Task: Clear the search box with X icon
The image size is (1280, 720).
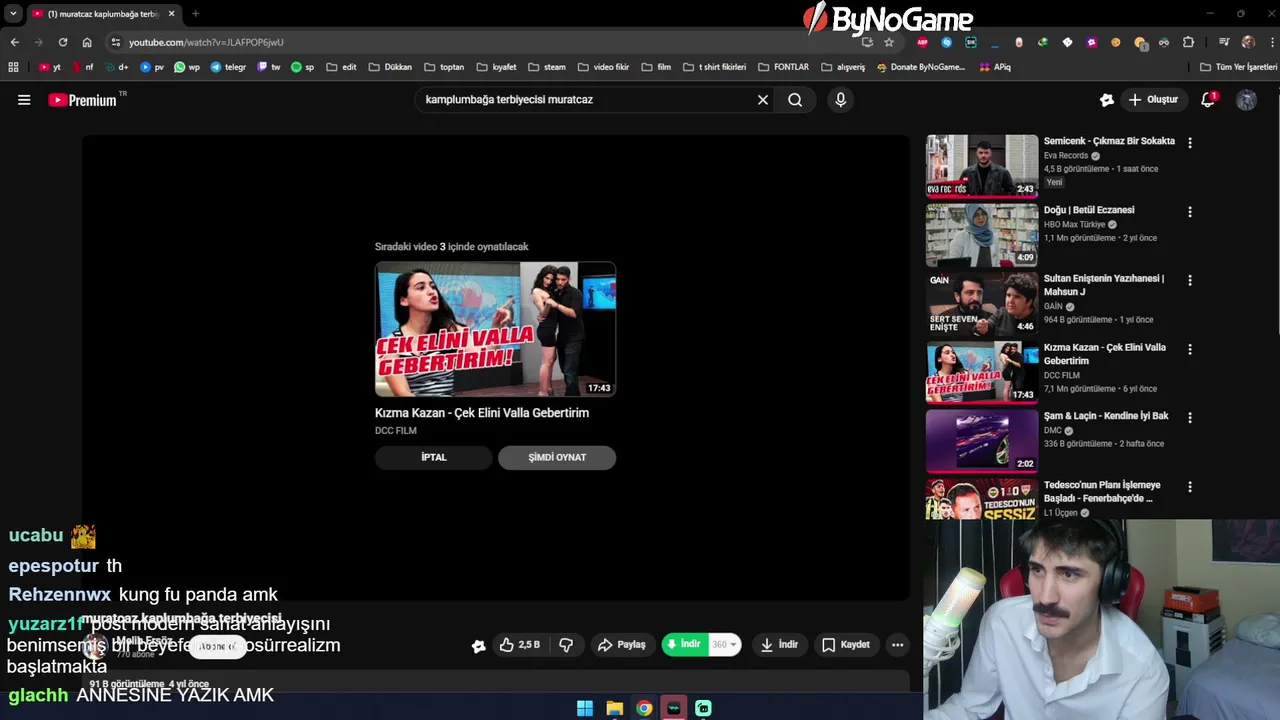Action: [763, 100]
